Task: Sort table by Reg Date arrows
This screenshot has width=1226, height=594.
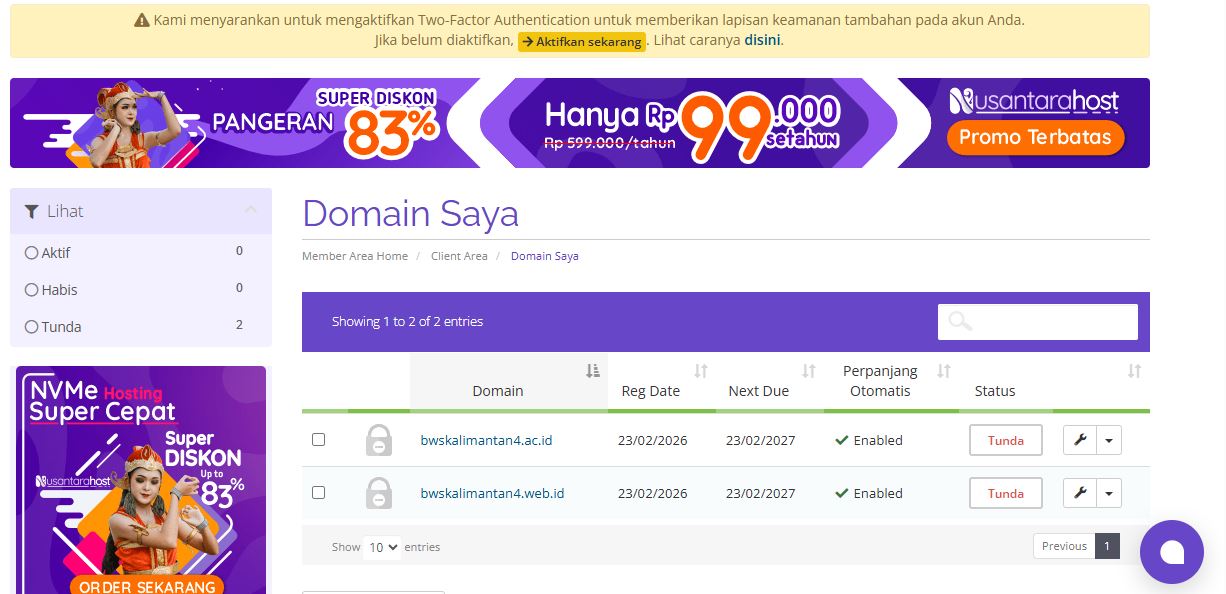Action: point(701,371)
